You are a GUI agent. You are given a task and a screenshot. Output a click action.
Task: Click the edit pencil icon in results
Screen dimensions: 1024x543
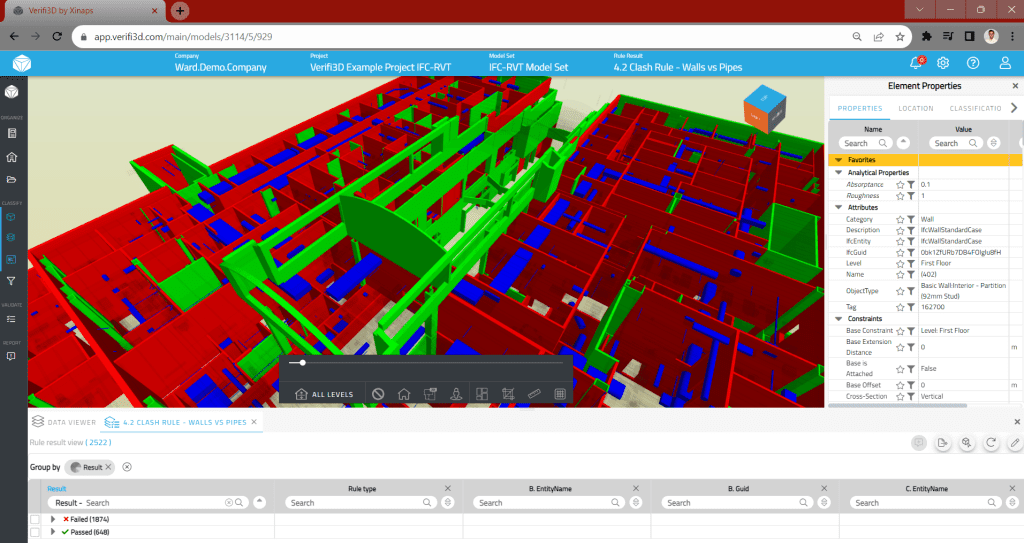pos(1014,442)
